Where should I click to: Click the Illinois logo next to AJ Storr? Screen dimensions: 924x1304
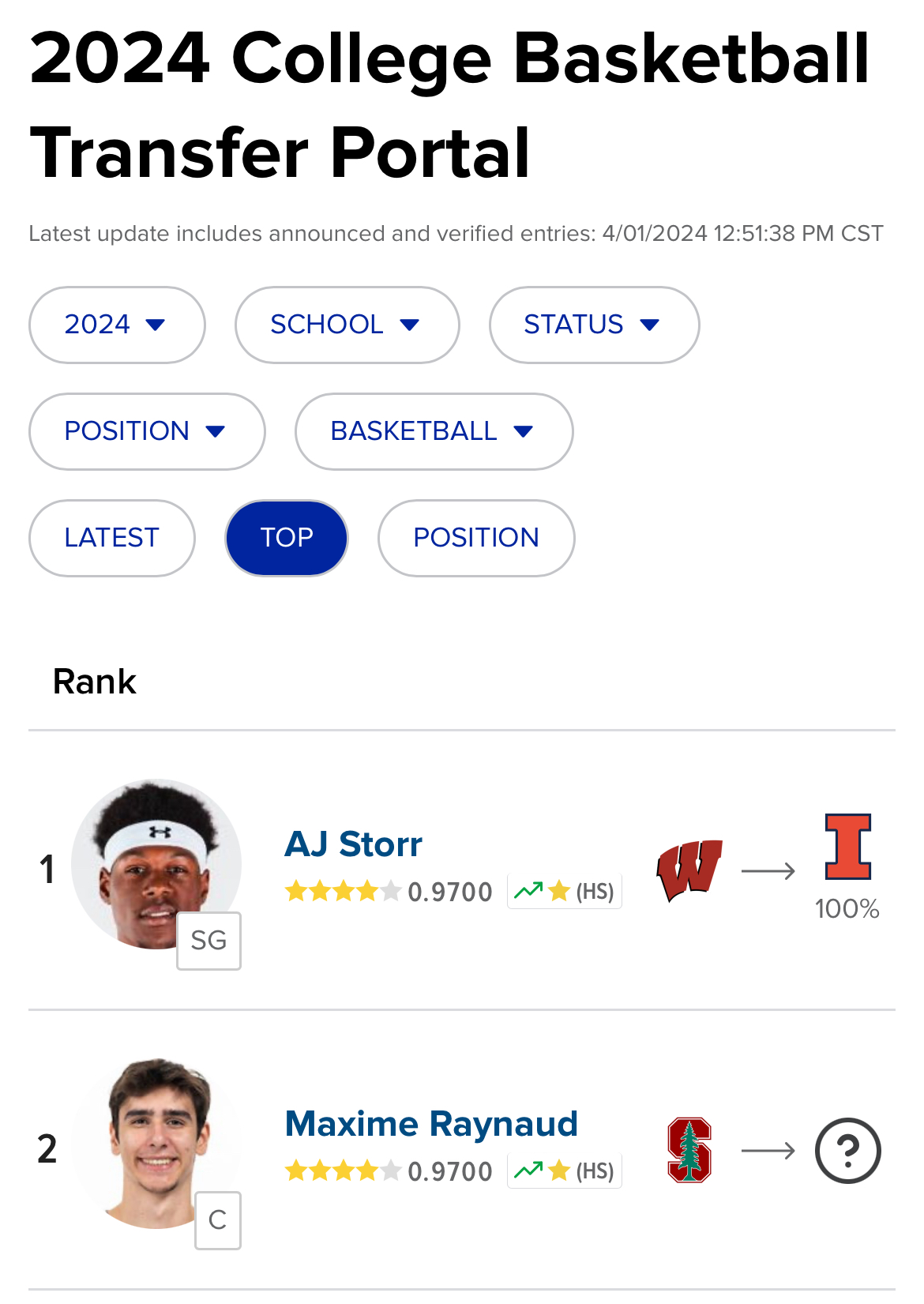click(847, 847)
